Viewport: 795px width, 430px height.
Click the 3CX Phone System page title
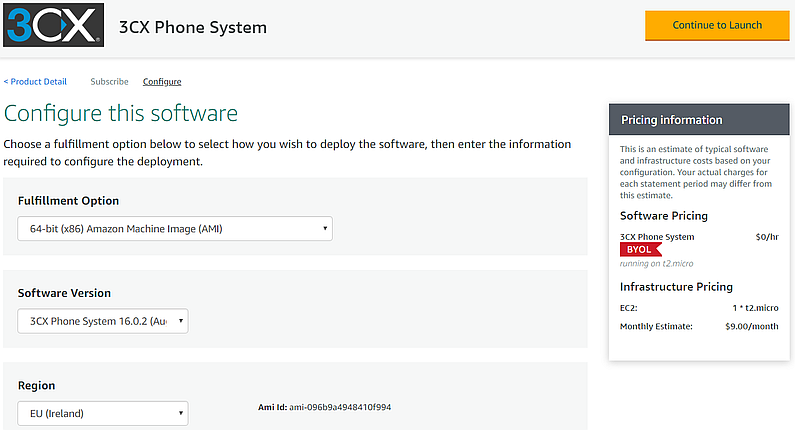193,27
